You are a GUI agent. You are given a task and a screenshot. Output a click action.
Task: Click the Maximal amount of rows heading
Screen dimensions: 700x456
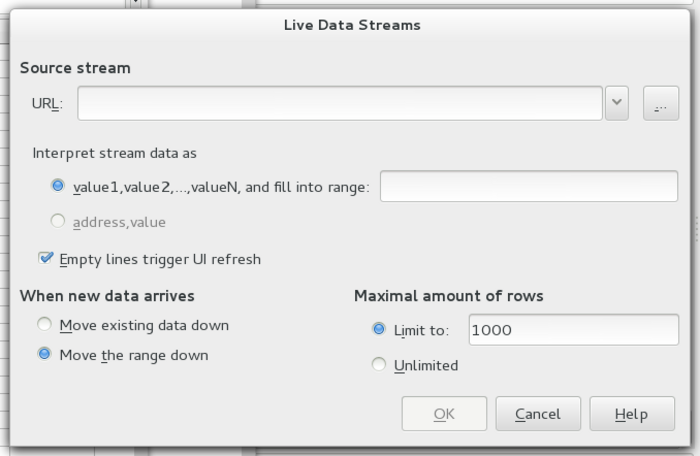click(x=448, y=296)
